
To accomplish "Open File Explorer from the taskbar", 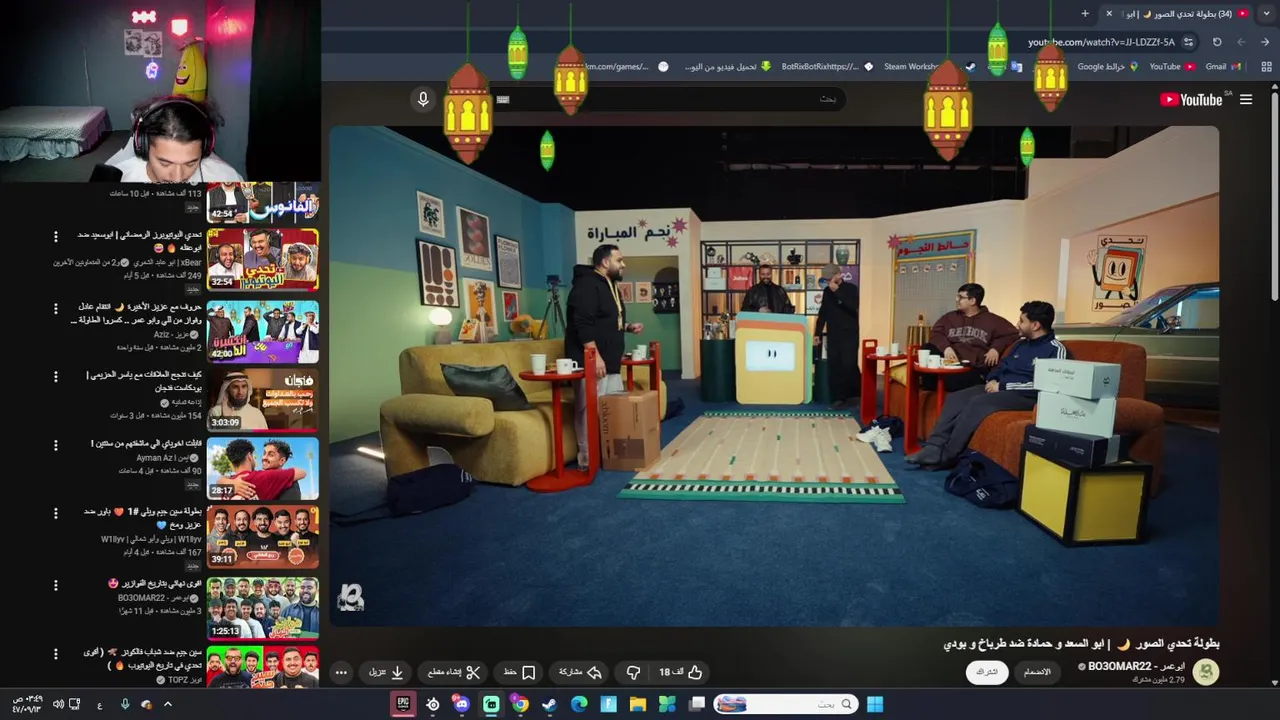I will [638, 704].
